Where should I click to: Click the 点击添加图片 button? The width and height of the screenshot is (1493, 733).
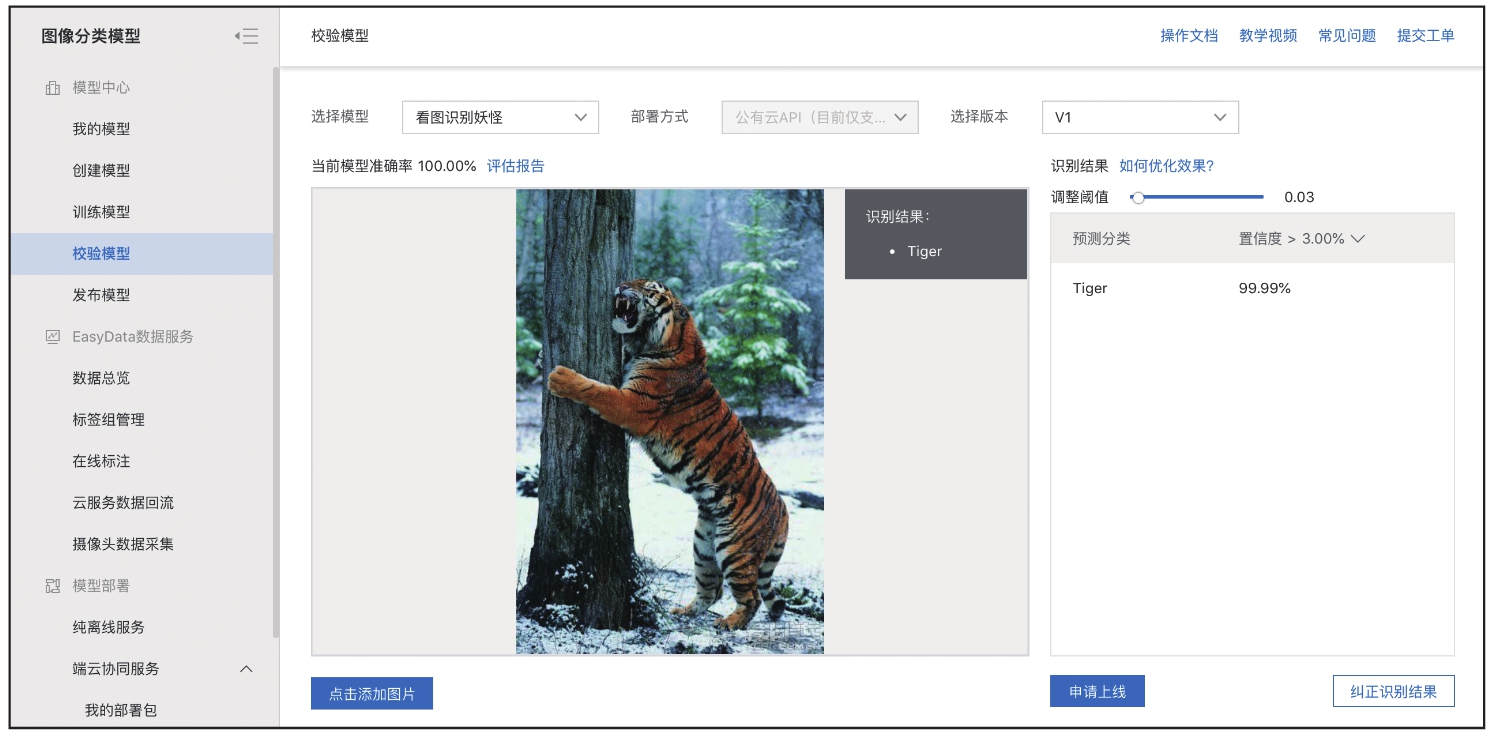coord(372,693)
